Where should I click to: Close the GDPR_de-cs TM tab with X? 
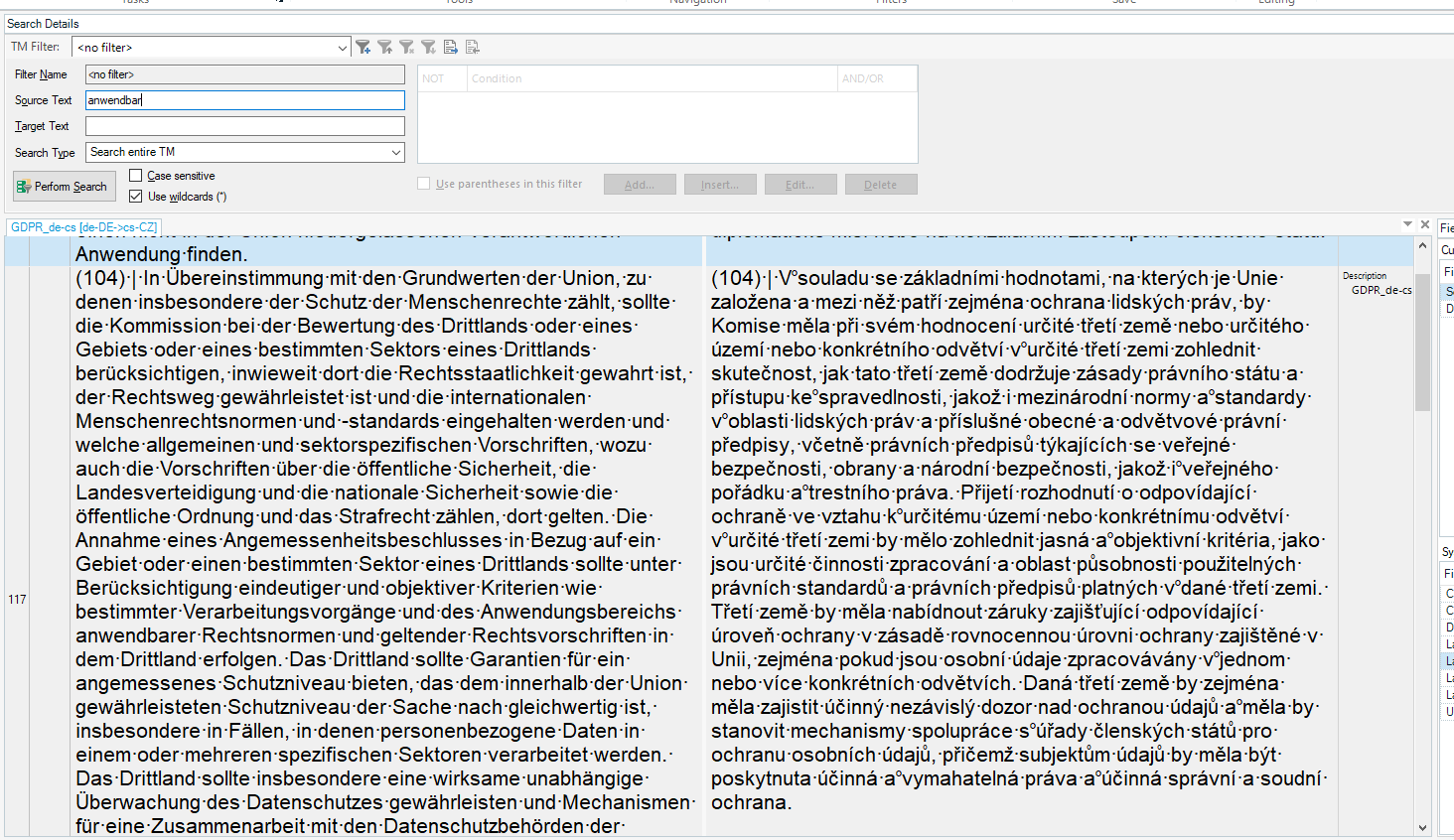pyautogui.click(x=1425, y=224)
